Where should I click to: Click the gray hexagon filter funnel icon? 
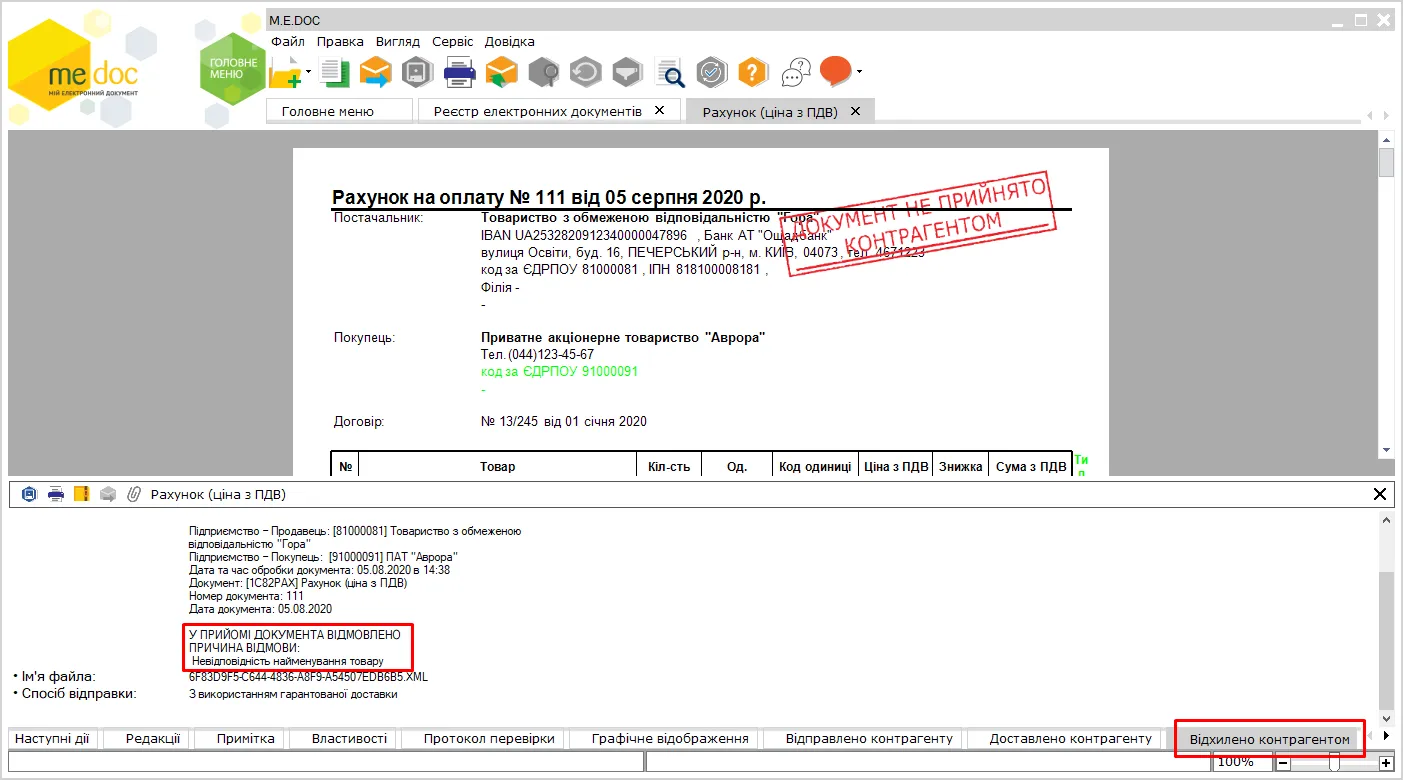627,72
